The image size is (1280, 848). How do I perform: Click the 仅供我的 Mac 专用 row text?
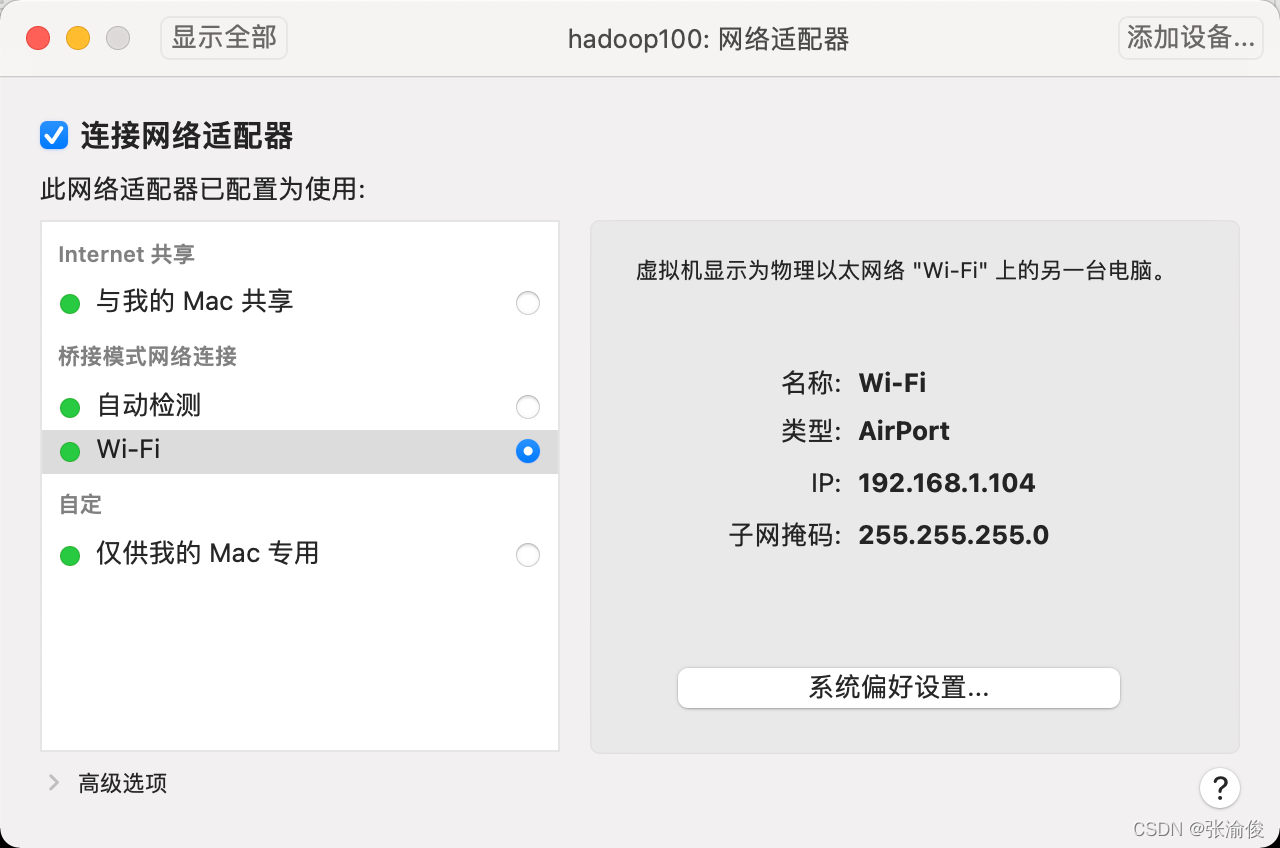[208, 553]
